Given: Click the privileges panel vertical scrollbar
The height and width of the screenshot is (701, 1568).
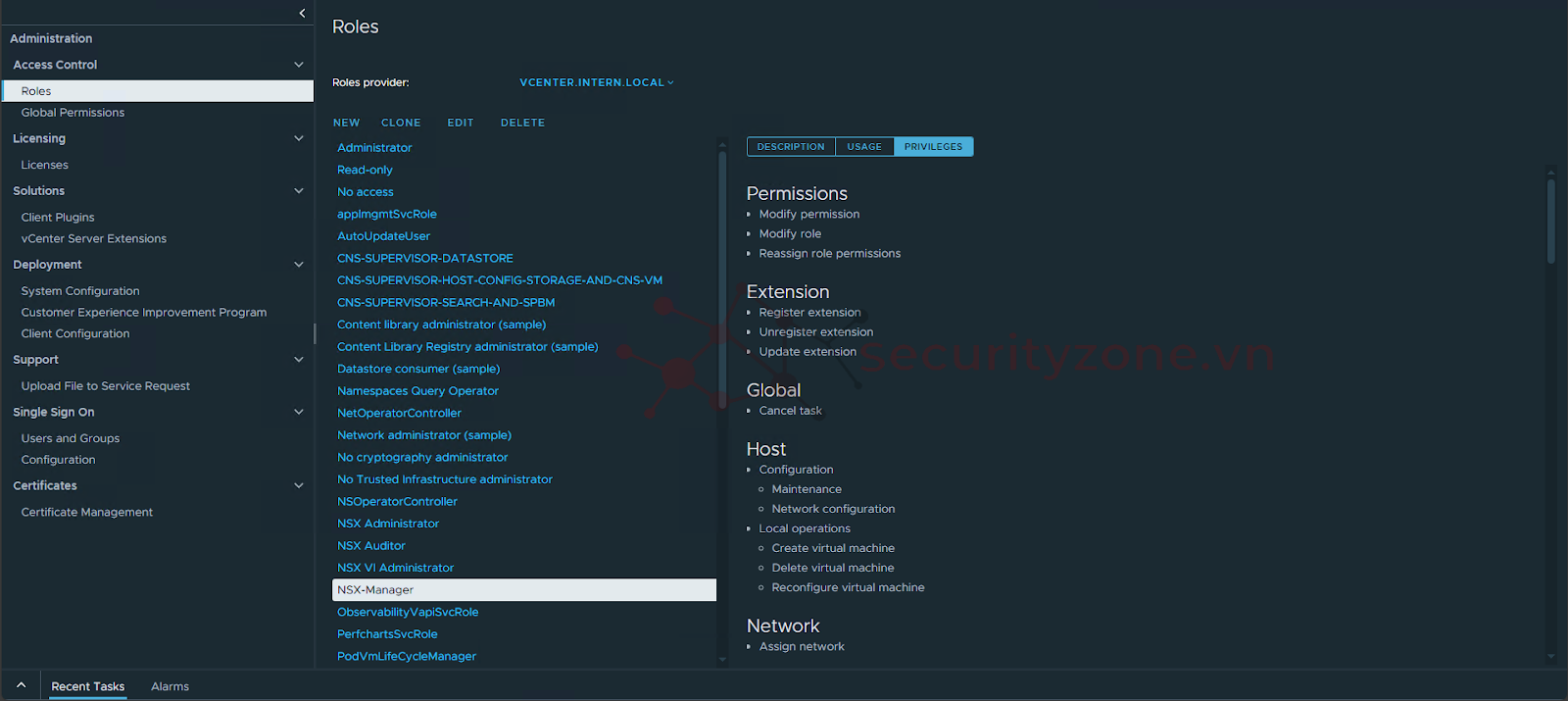Looking at the screenshot, I should [x=1550, y=221].
